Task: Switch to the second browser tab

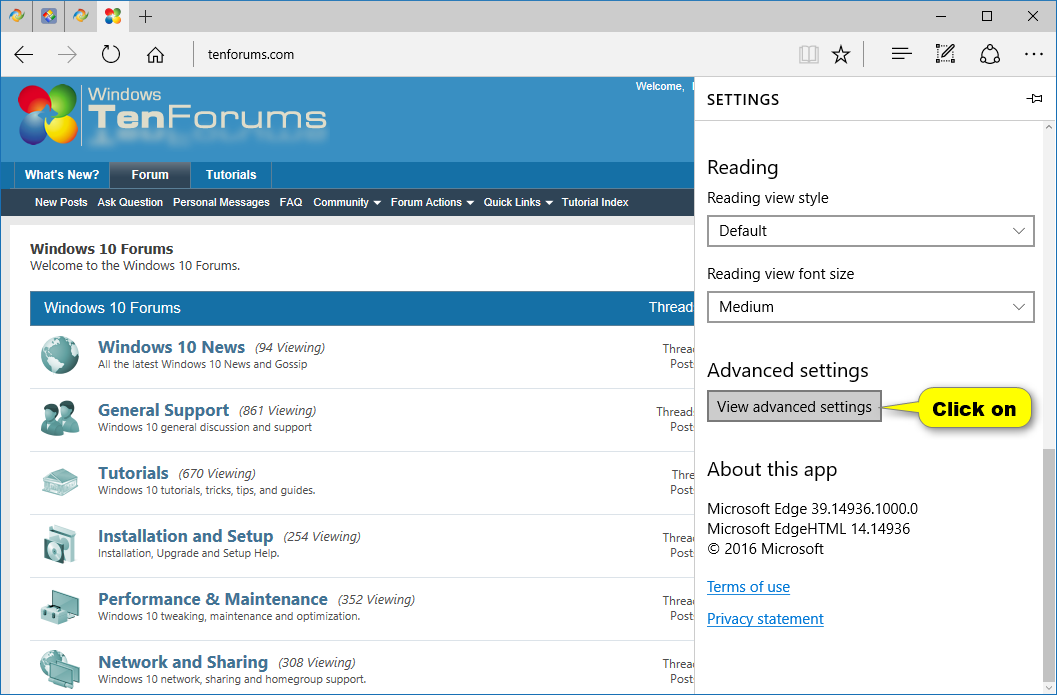Action: 49,16
